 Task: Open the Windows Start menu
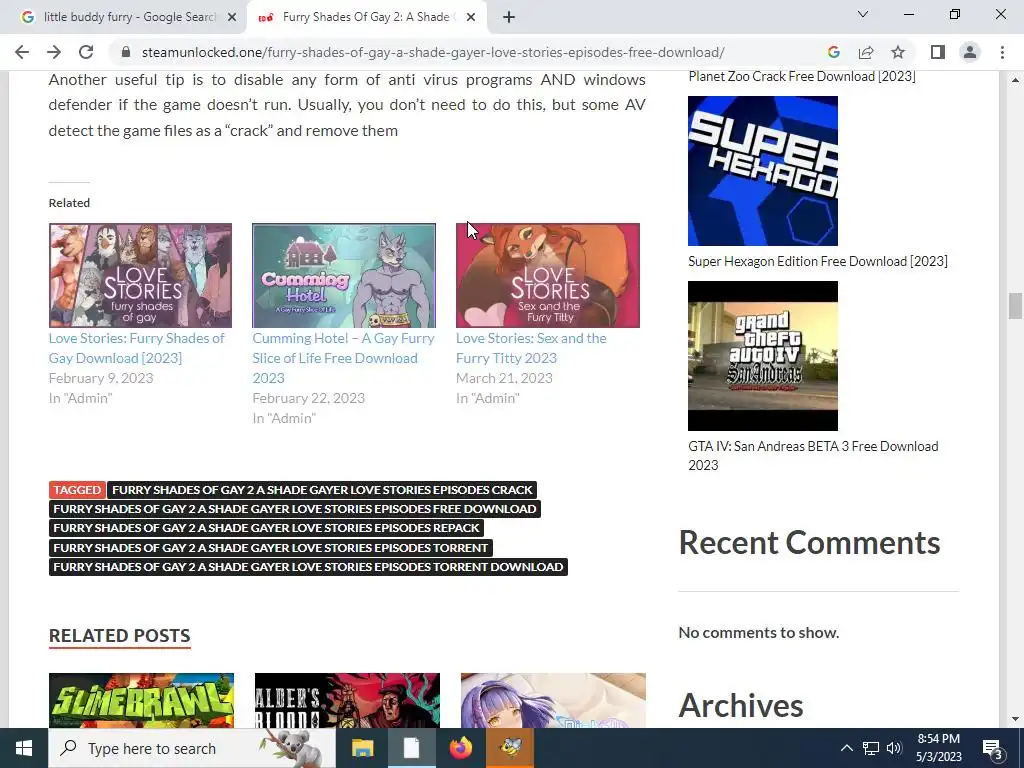[x=24, y=748]
